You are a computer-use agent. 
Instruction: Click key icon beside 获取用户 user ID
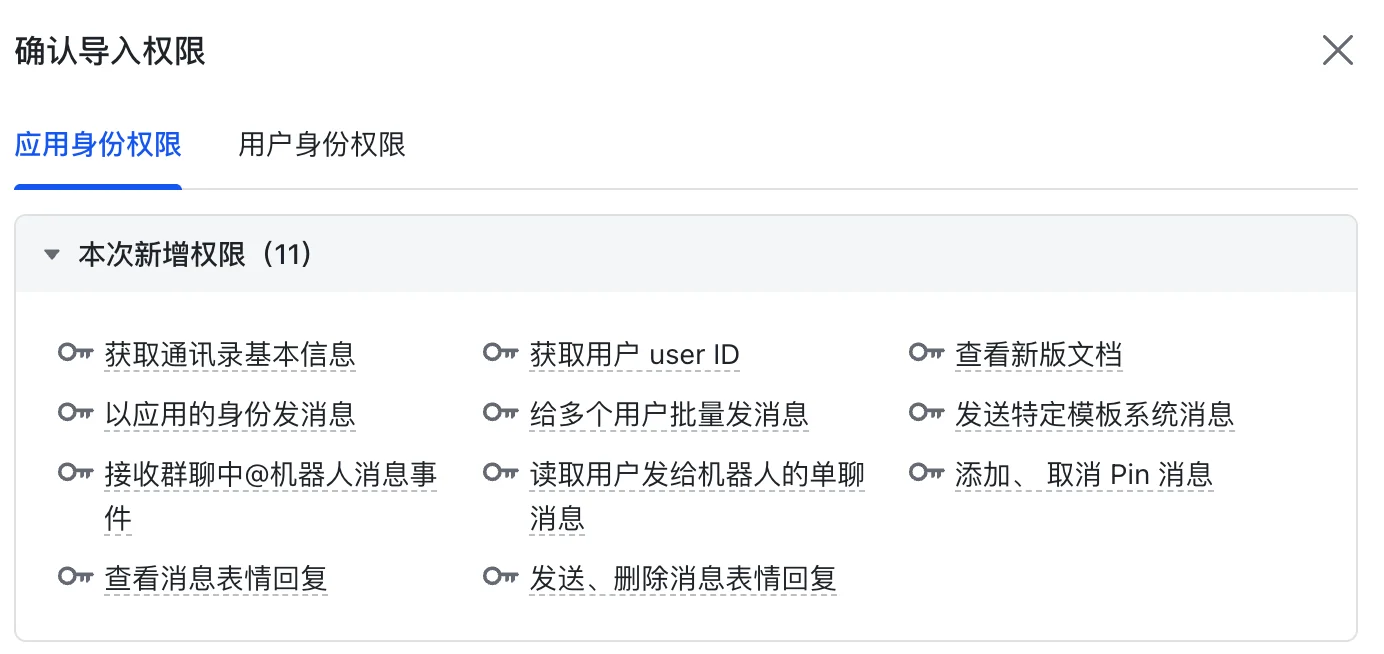(x=501, y=353)
